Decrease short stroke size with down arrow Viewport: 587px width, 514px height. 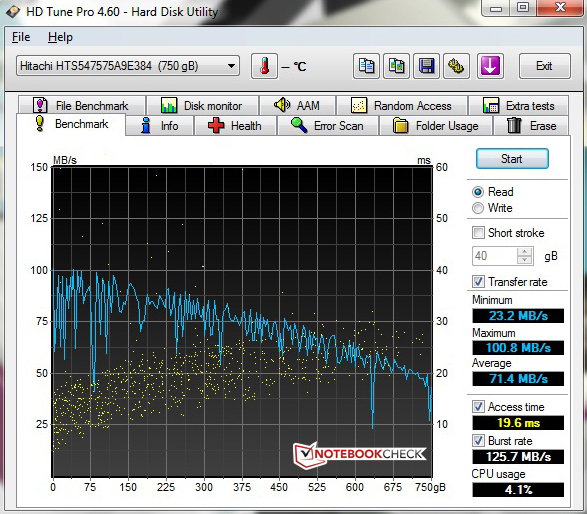pyautogui.click(x=524, y=260)
